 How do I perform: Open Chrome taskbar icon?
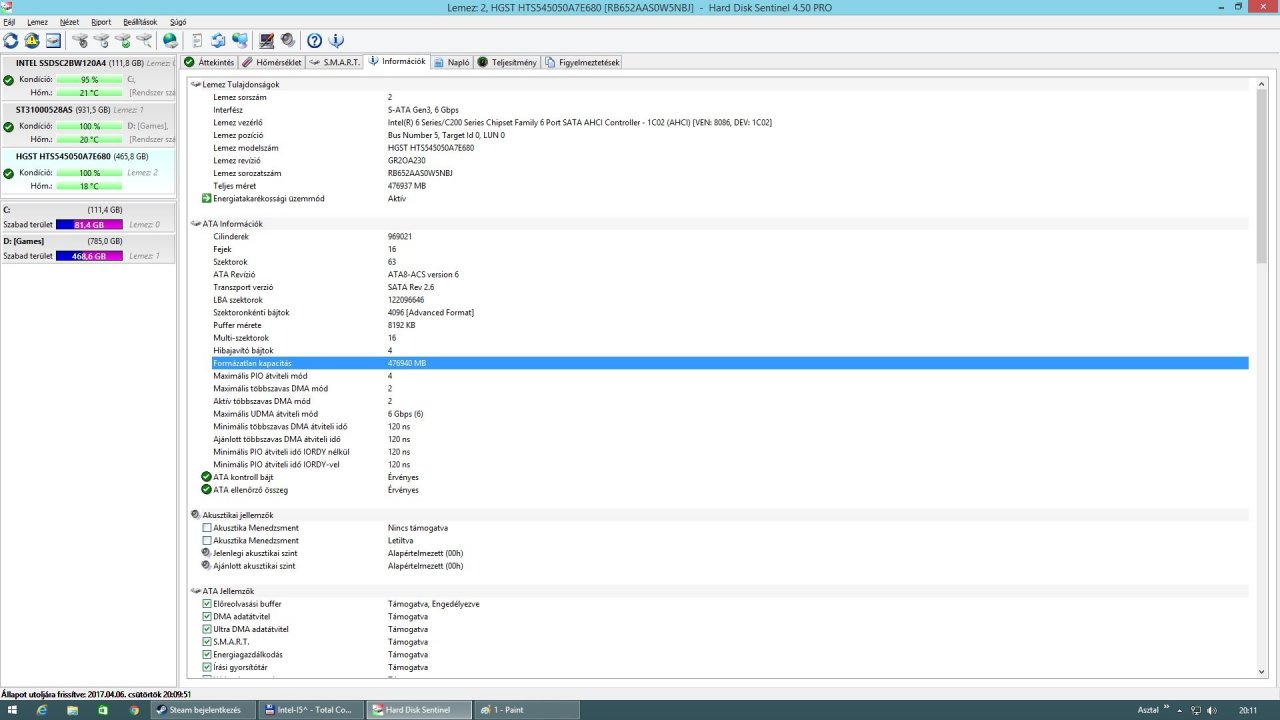point(134,710)
